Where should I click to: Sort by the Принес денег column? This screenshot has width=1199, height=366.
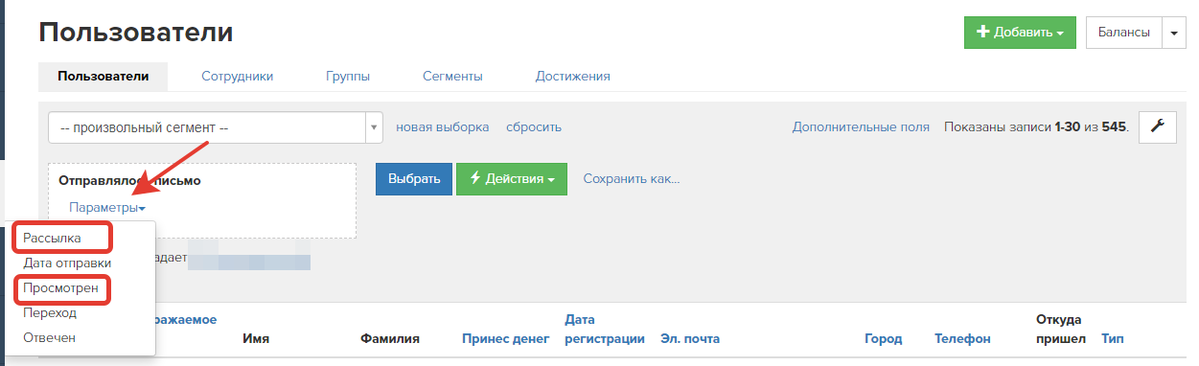505,338
